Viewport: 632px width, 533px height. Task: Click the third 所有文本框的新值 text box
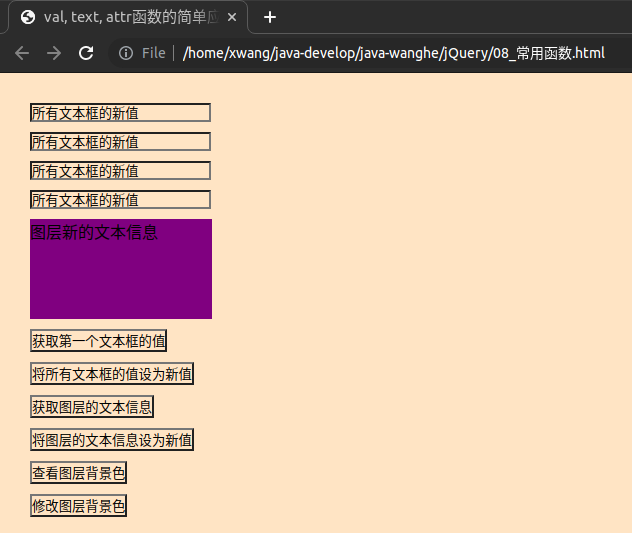coord(120,171)
